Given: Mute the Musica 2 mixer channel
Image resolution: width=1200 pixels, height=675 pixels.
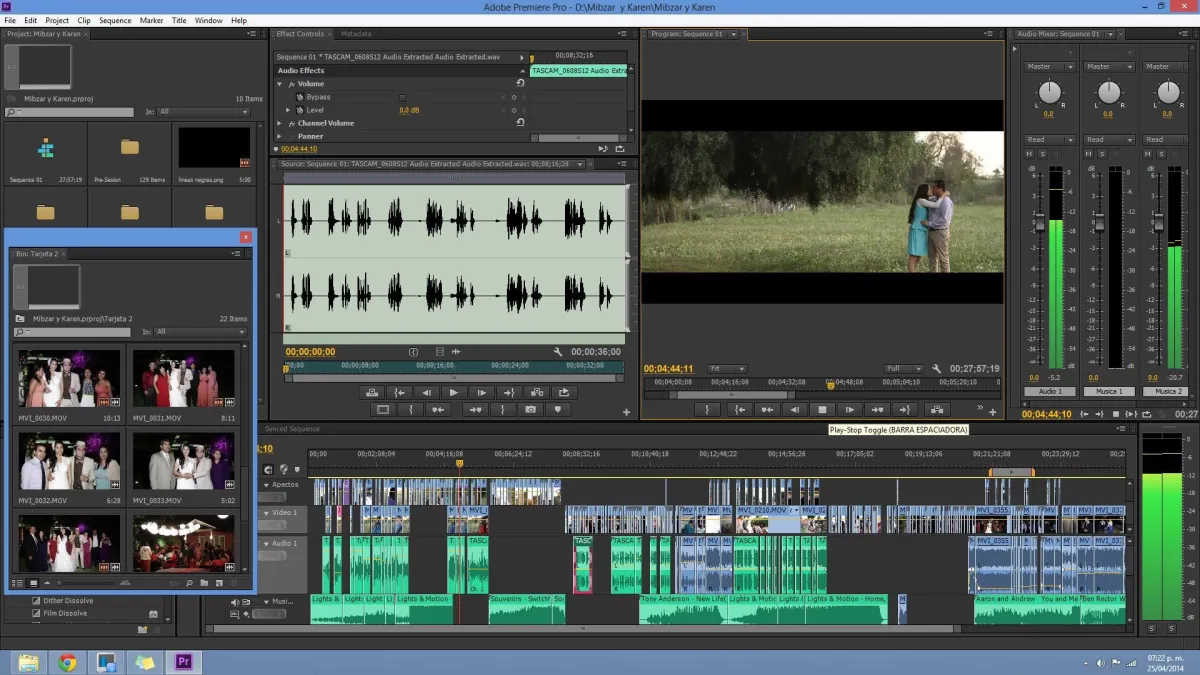Looking at the screenshot, I should [x=1149, y=154].
